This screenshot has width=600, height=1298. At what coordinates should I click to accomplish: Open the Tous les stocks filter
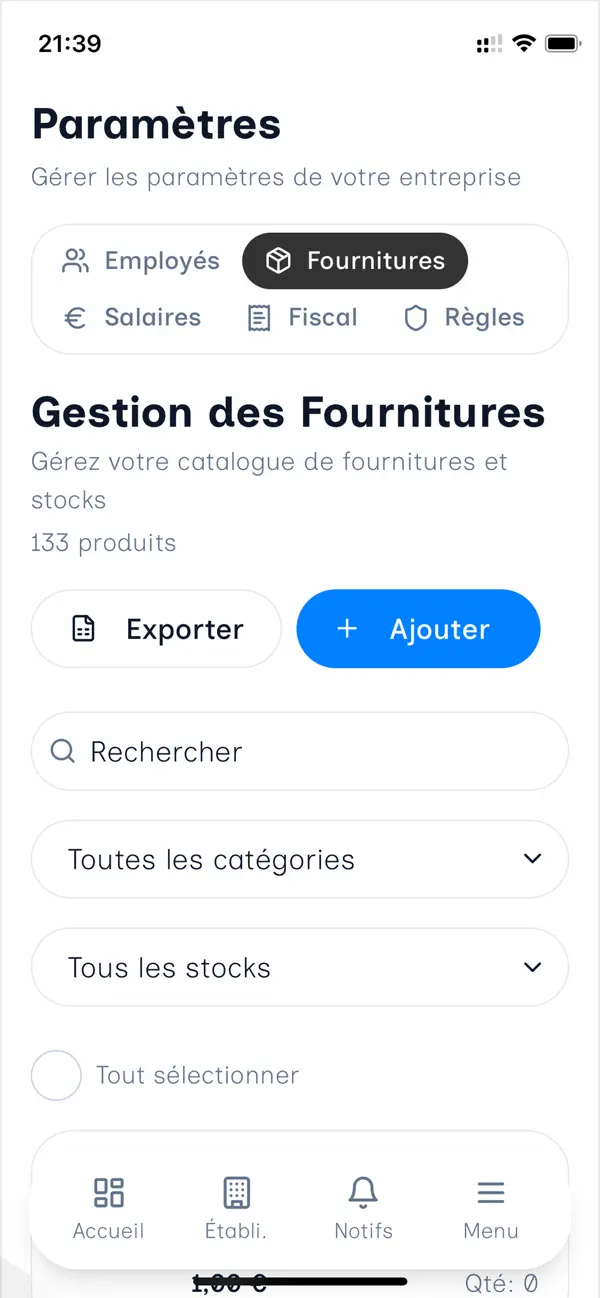click(299, 967)
